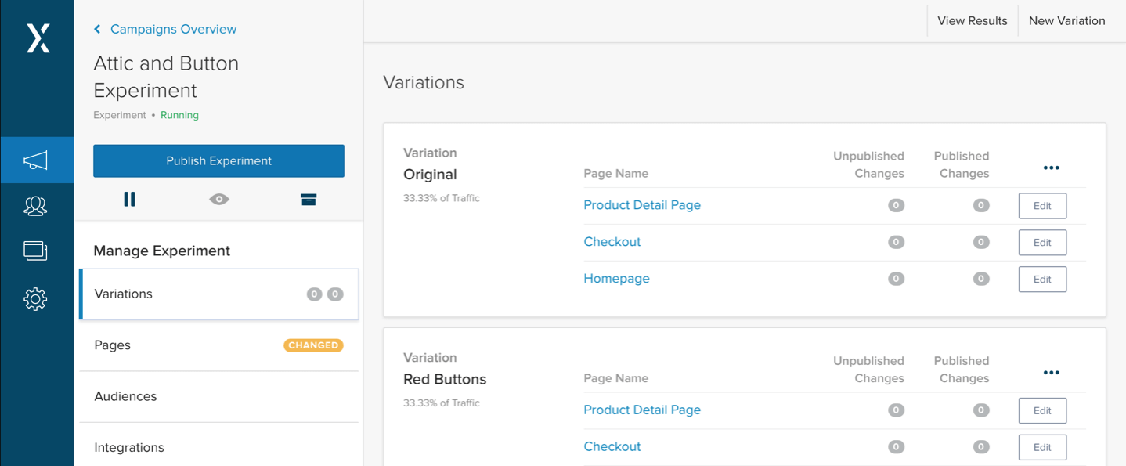Open the Campaigns megaphone icon in sidebar
The width and height of the screenshot is (1126, 466).
tap(37, 160)
